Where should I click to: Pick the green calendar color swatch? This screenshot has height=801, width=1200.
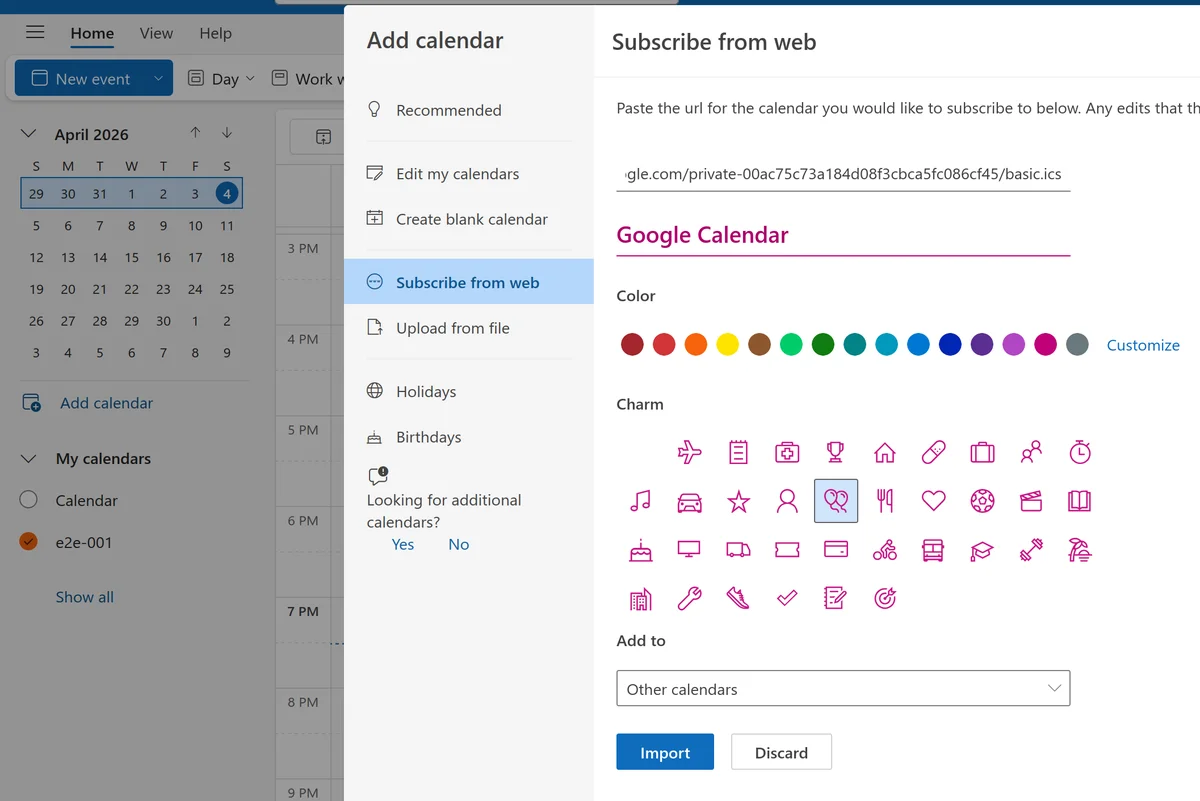(x=822, y=343)
